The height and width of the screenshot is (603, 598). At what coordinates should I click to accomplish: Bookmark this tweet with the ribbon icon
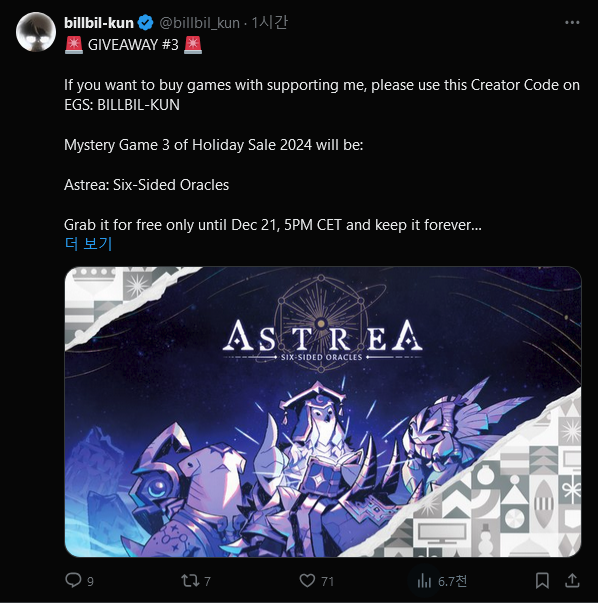click(x=542, y=580)
